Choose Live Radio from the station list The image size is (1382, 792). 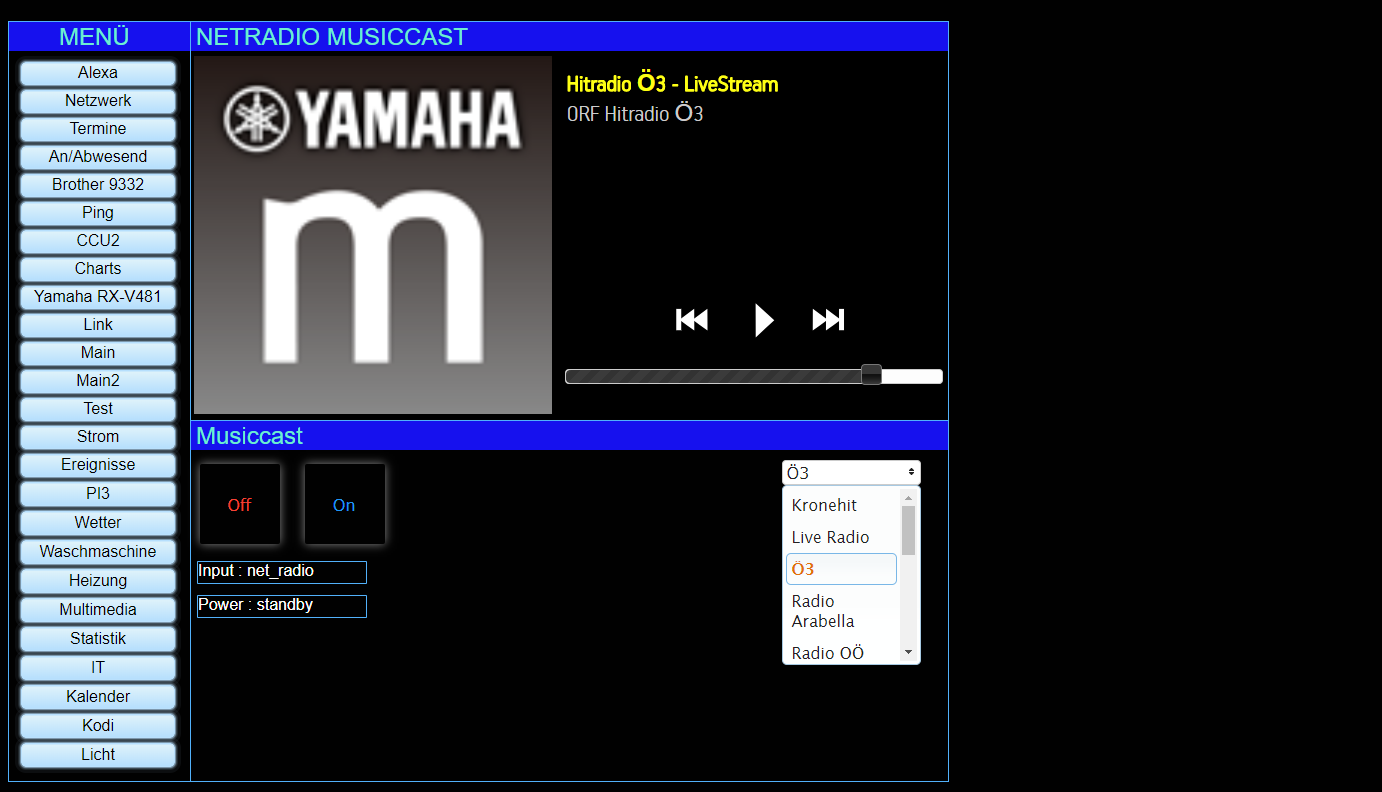click(x=841, y=537)
